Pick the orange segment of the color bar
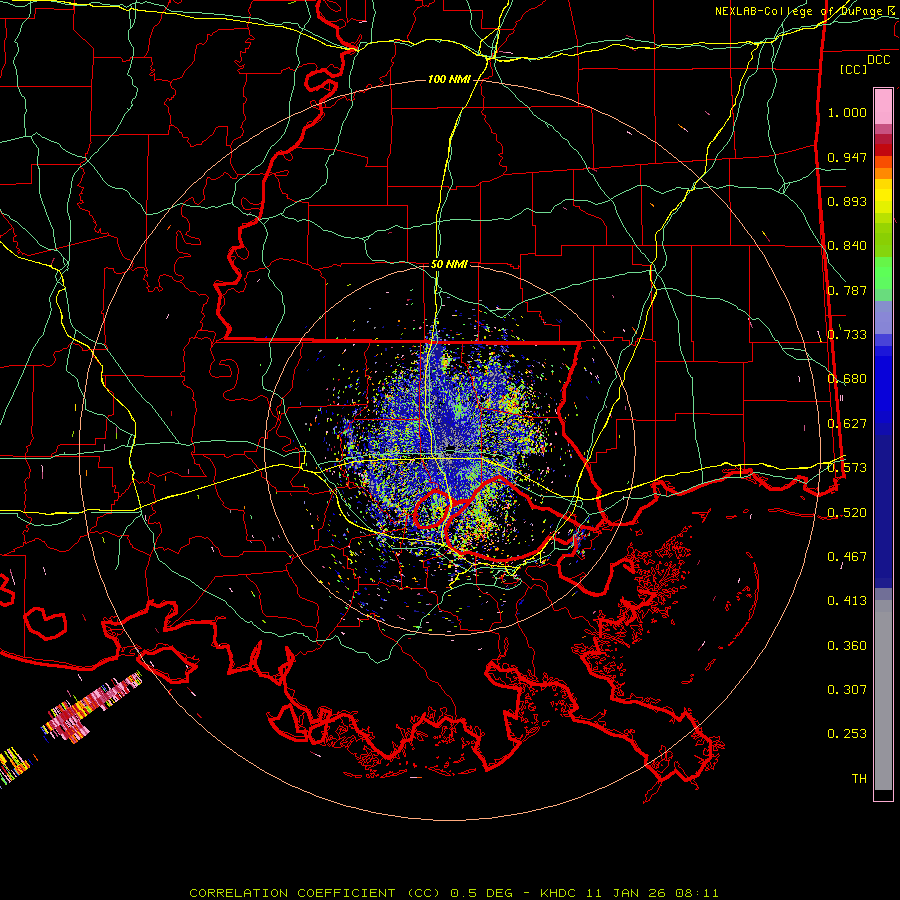The height and width of the screenshot is (900, 900). 883,173
